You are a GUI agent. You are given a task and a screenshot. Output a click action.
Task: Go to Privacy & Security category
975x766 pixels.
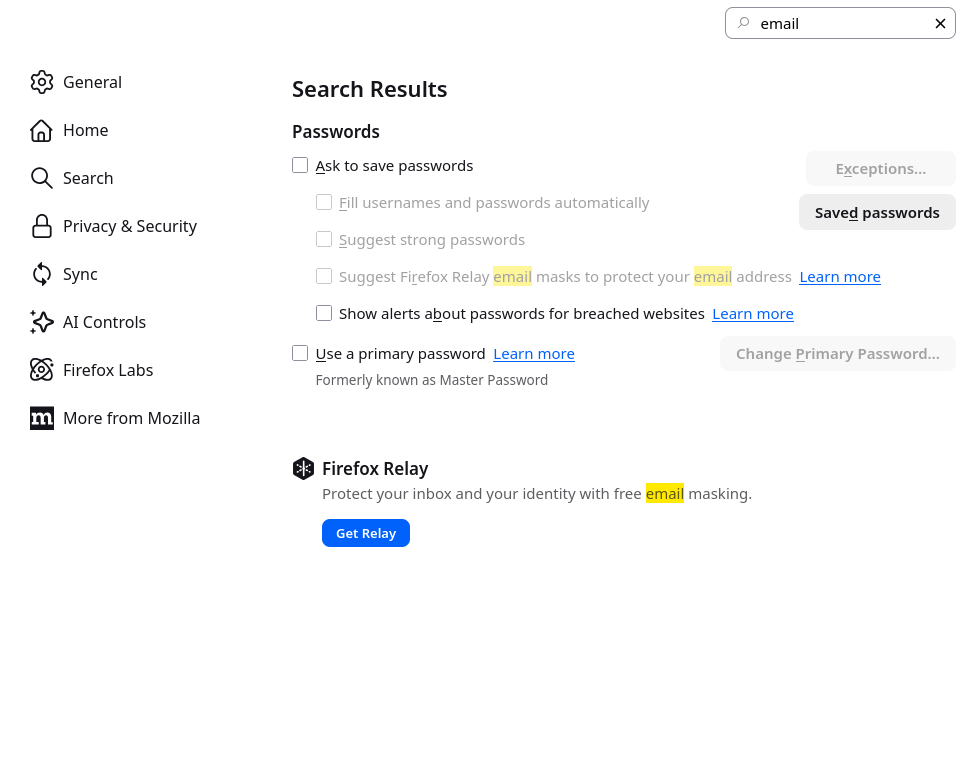pyautogui.click(x=130, y=226)
